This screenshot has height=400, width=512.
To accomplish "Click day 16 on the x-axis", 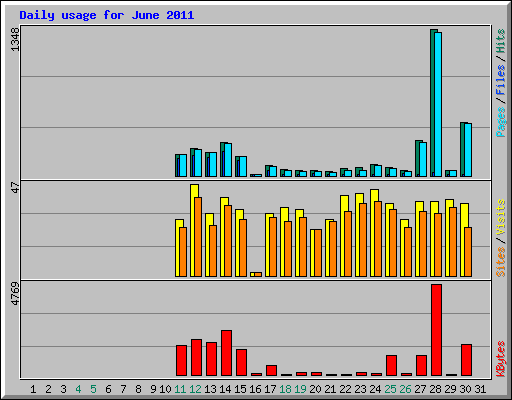I will click(255, 389).
